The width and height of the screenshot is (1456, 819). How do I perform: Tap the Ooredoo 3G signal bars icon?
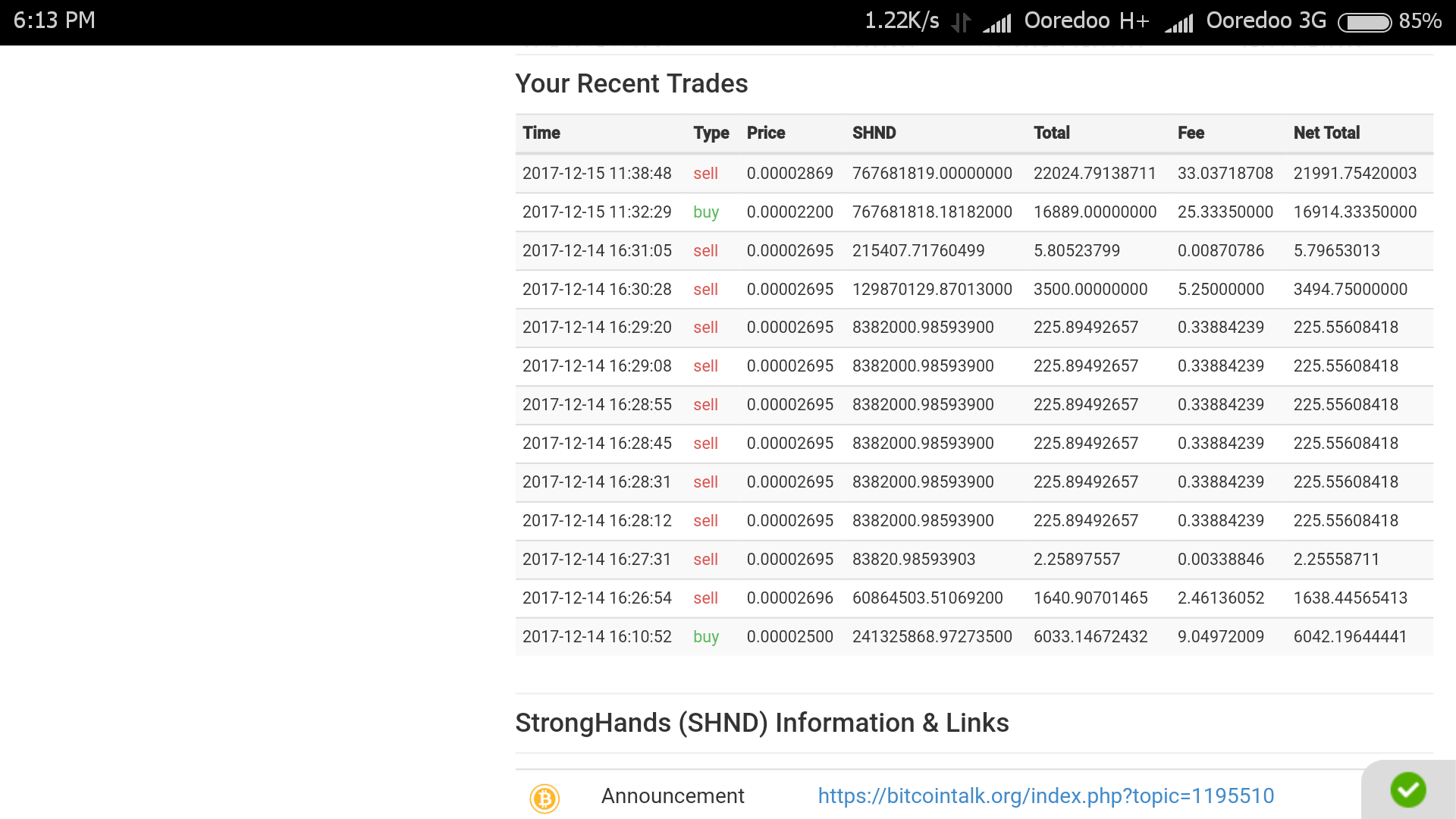coord(1179,23)
